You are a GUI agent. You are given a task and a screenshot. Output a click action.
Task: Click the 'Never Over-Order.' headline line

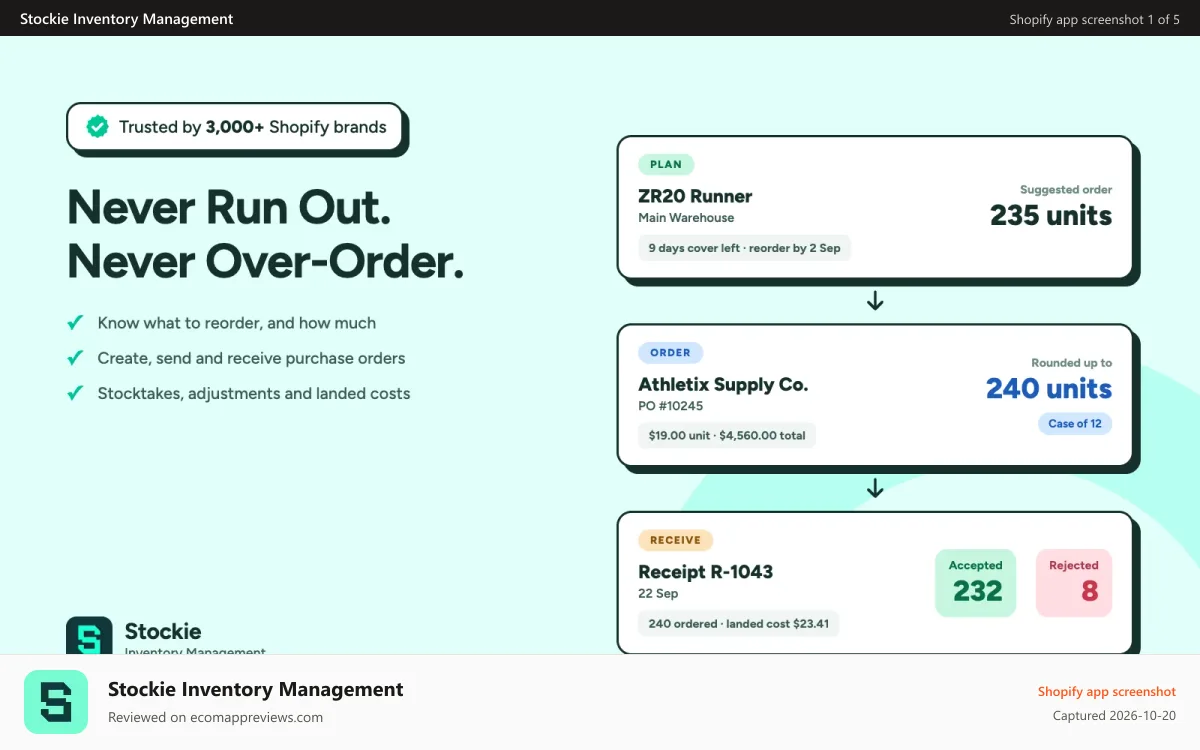coord(266,261)
